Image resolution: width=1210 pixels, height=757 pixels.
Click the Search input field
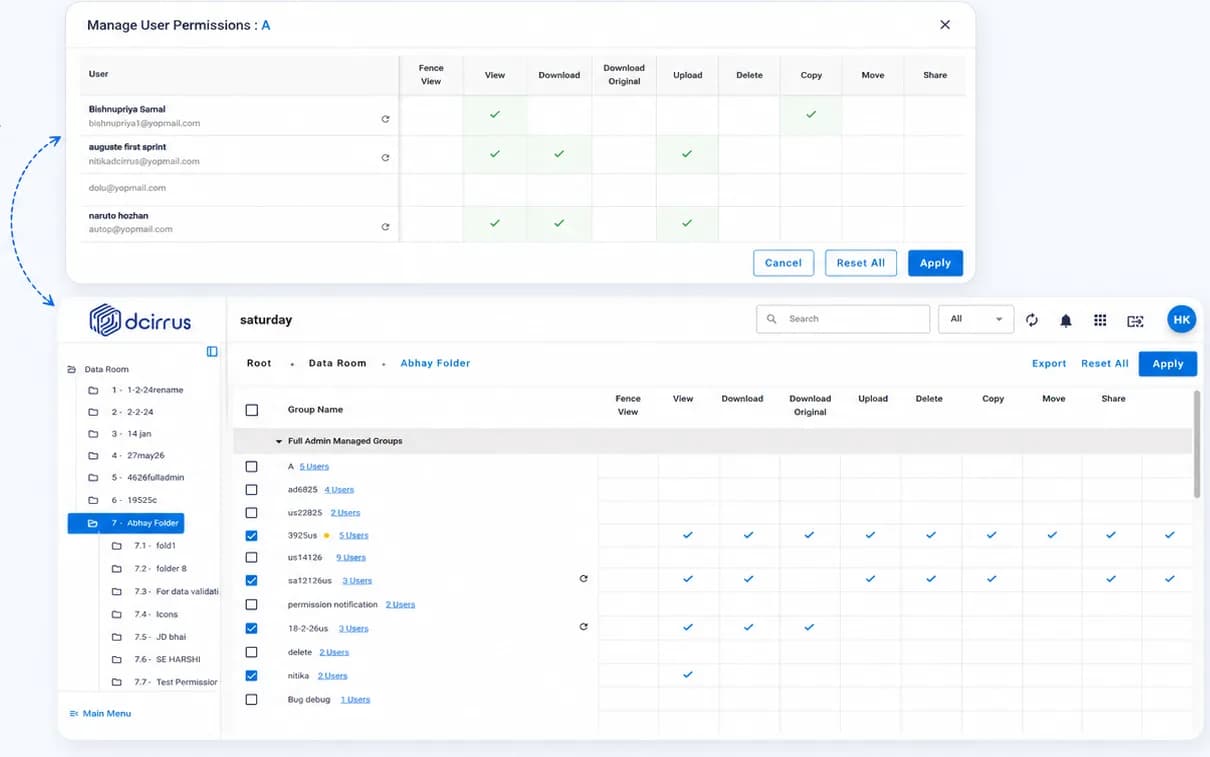[x=843, y=319]
